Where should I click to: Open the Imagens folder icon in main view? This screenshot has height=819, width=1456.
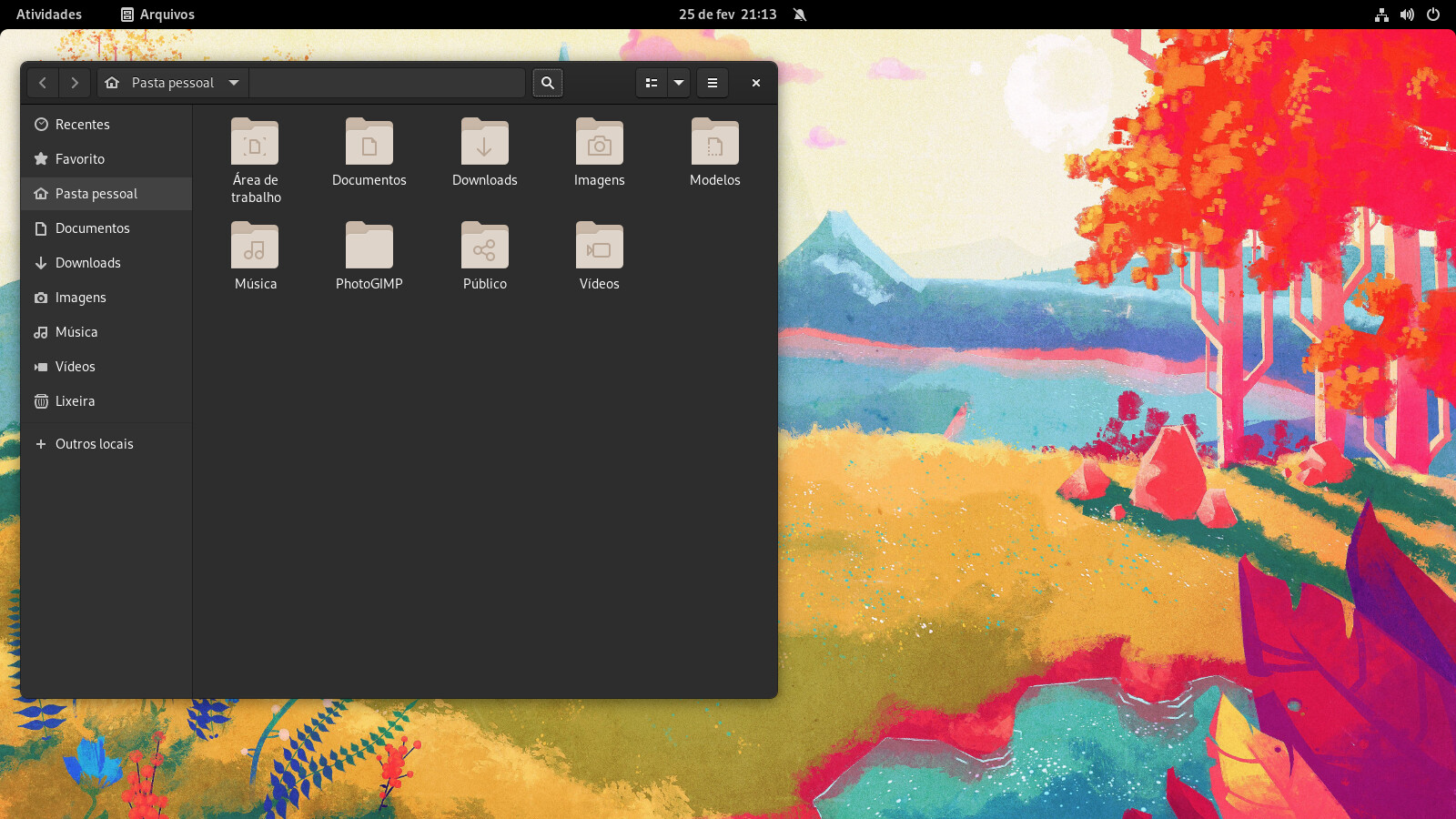[600, 142]
